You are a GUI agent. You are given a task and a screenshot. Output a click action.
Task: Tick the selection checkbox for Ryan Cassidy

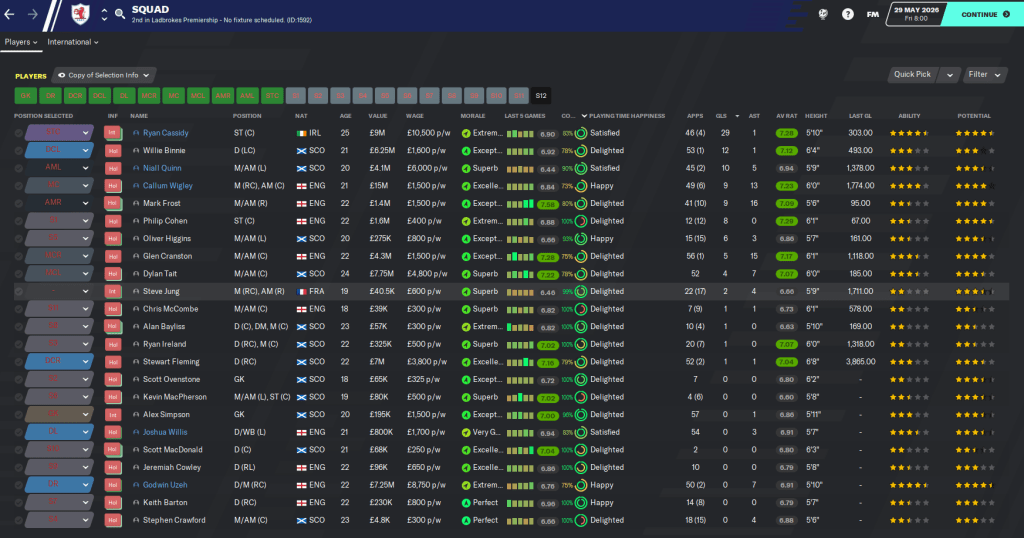(x=19, y=133)
